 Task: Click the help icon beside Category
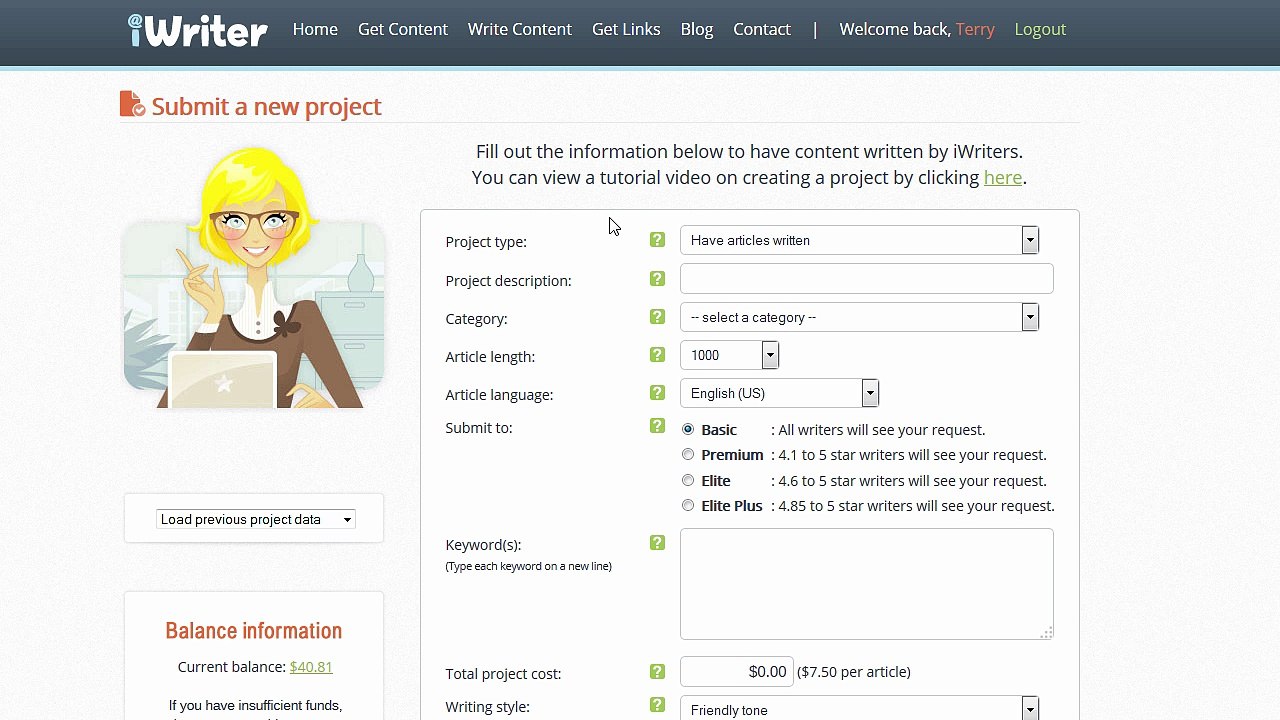point(657,317)
